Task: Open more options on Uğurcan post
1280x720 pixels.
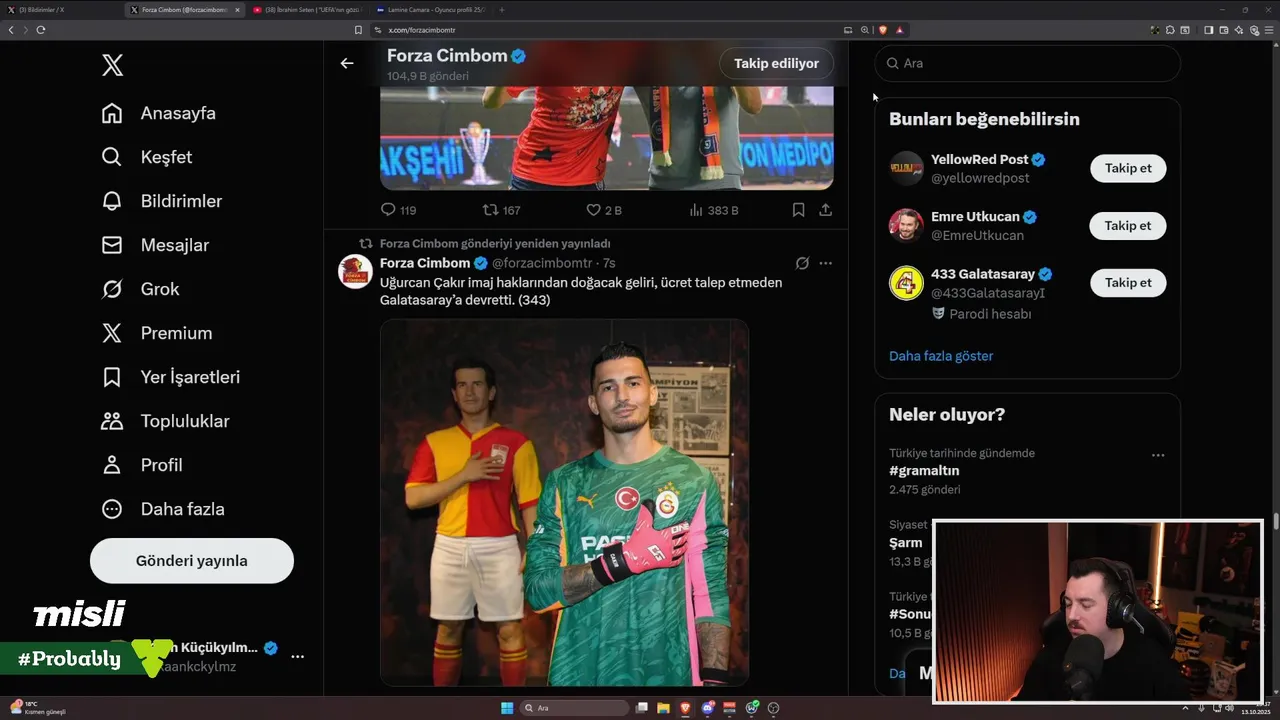Action: click(x=826, y=263)
